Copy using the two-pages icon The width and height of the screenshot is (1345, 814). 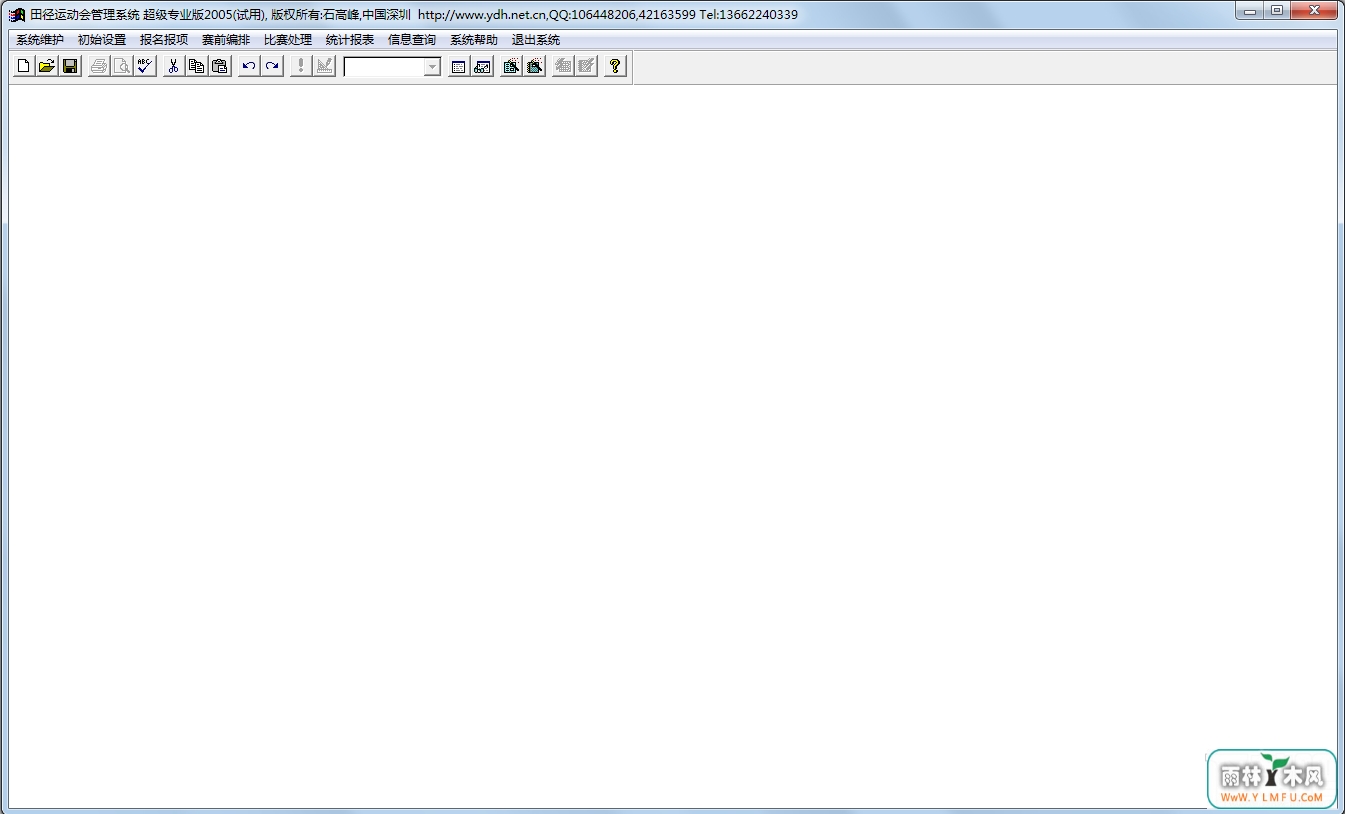click(x=197, y=67)
